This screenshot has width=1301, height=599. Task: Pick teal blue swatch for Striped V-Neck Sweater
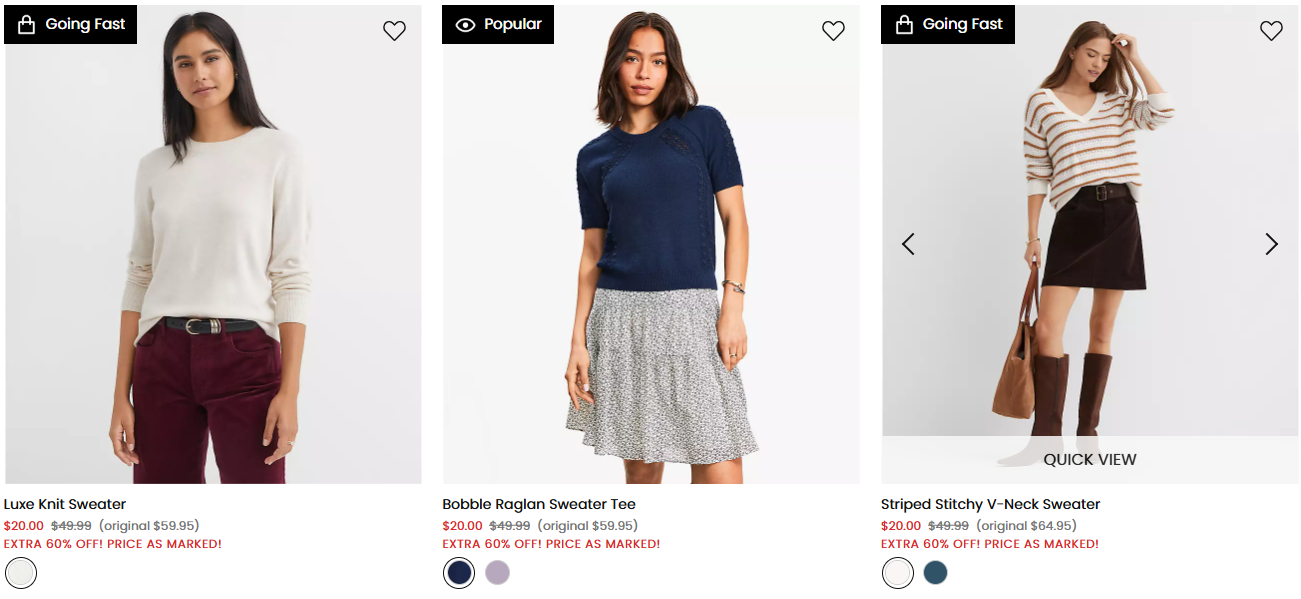(x=935, y=573)
